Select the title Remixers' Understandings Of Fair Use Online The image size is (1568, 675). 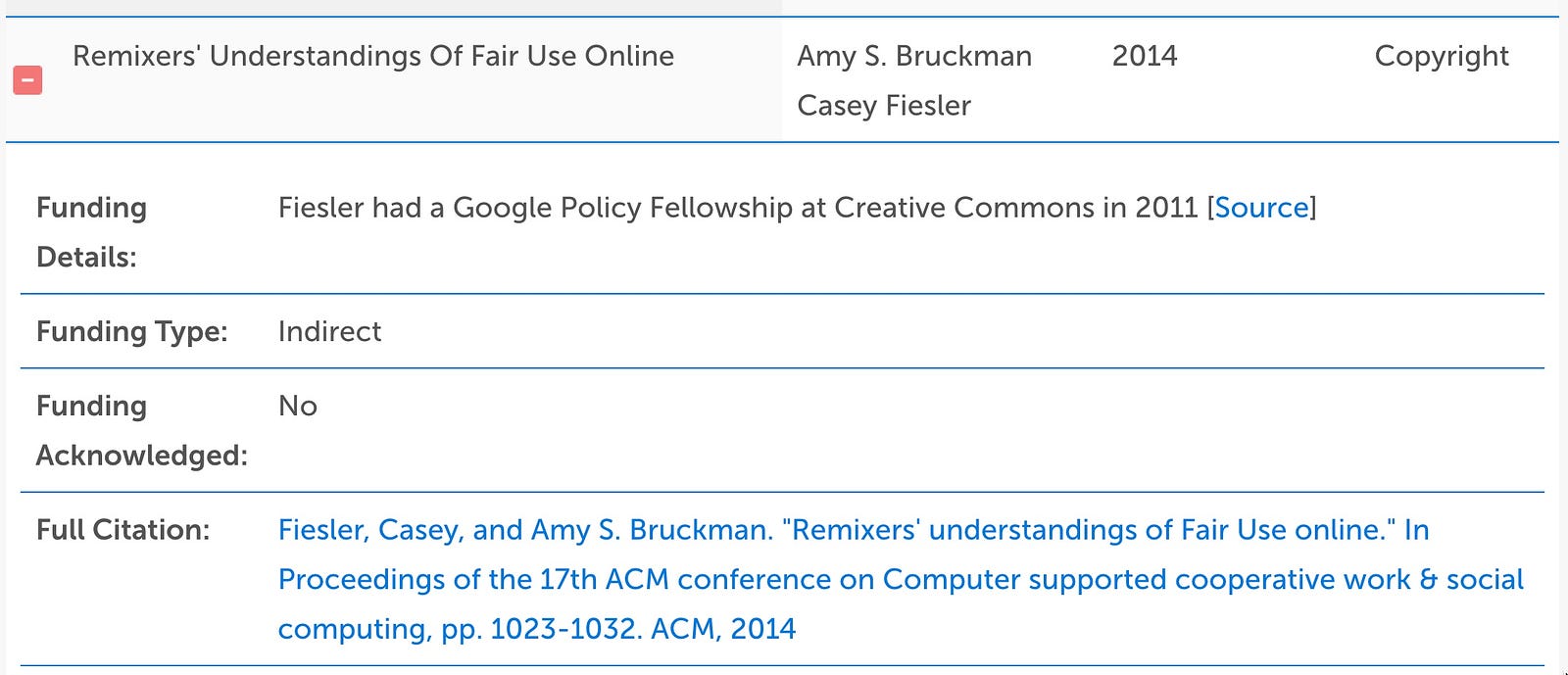pyautogui.click(x=373, y=56)
